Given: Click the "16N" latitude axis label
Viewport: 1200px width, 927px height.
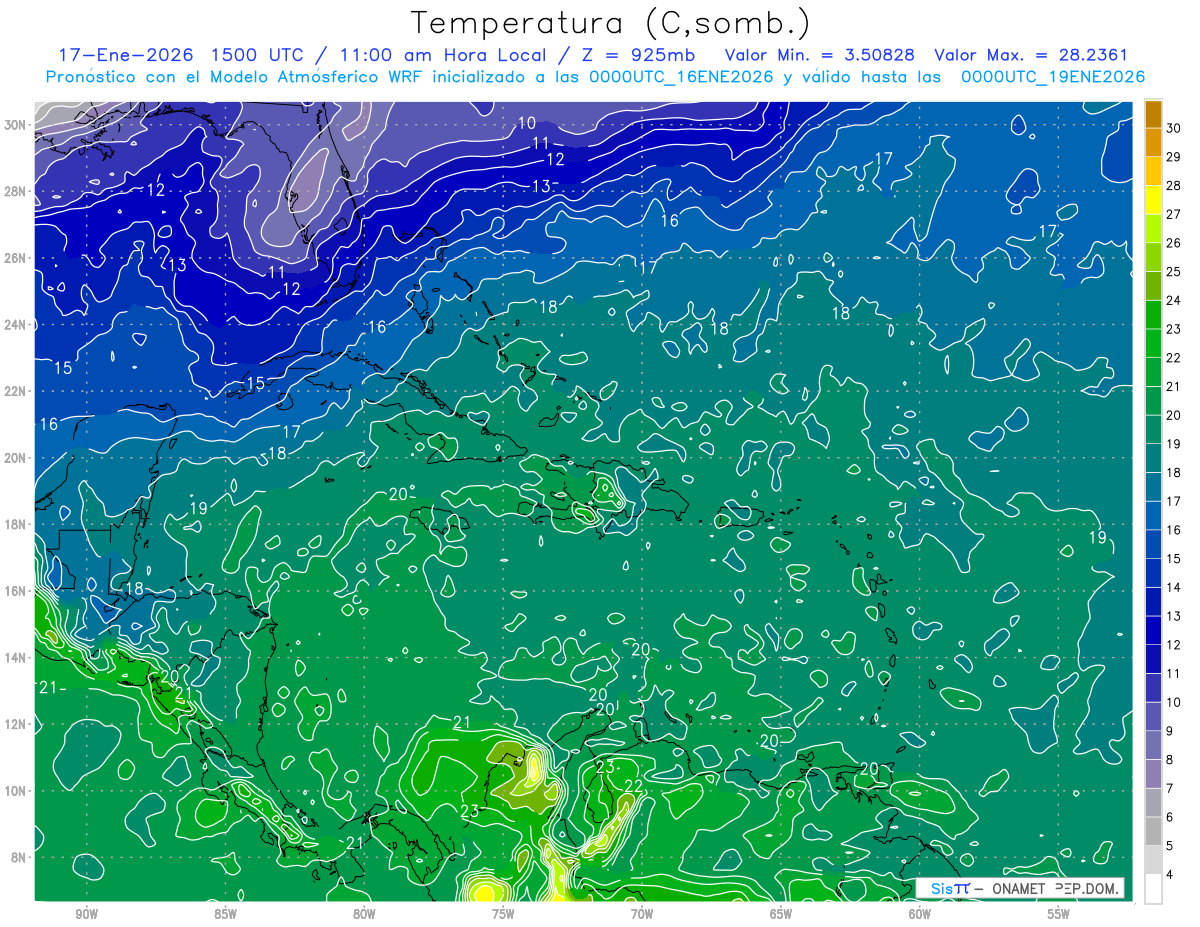Looking at the screenshot, I should pos(17,591).
